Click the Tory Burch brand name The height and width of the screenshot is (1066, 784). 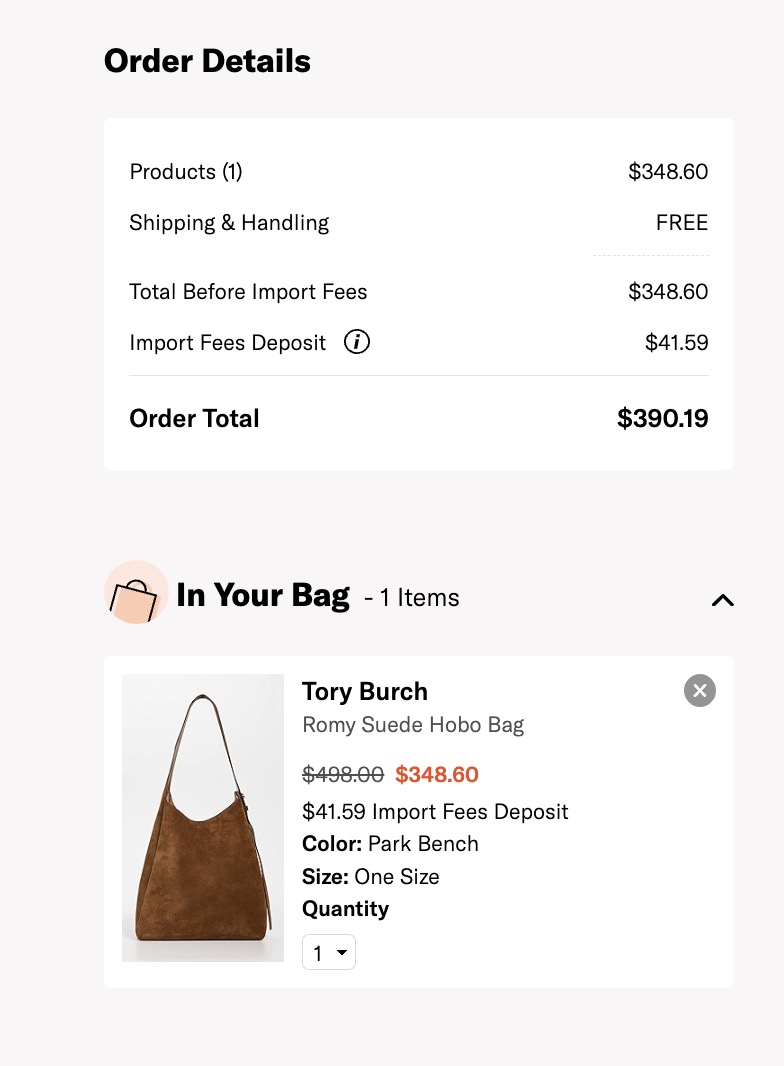pyautogui.click(x=365, y=692)
